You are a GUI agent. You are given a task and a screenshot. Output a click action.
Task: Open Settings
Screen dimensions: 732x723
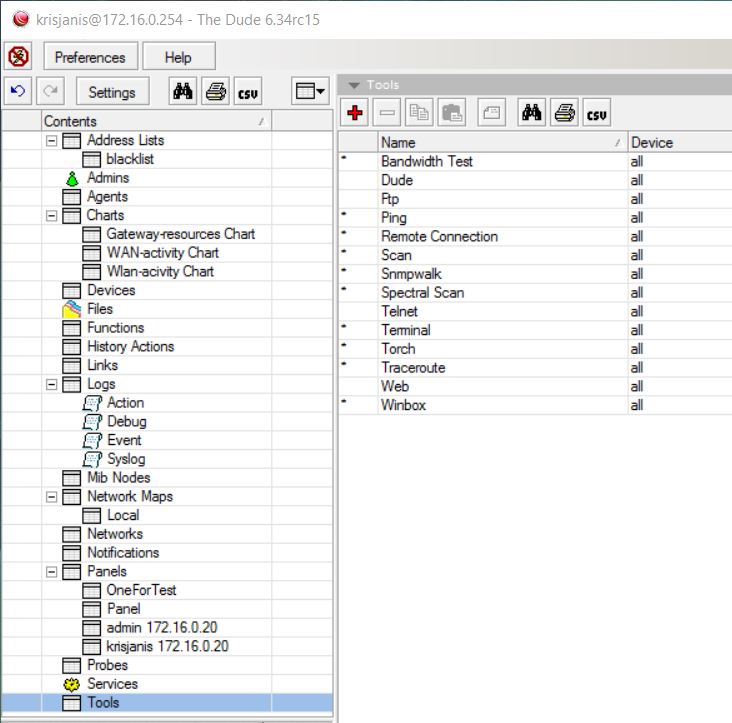pos(113,91)
